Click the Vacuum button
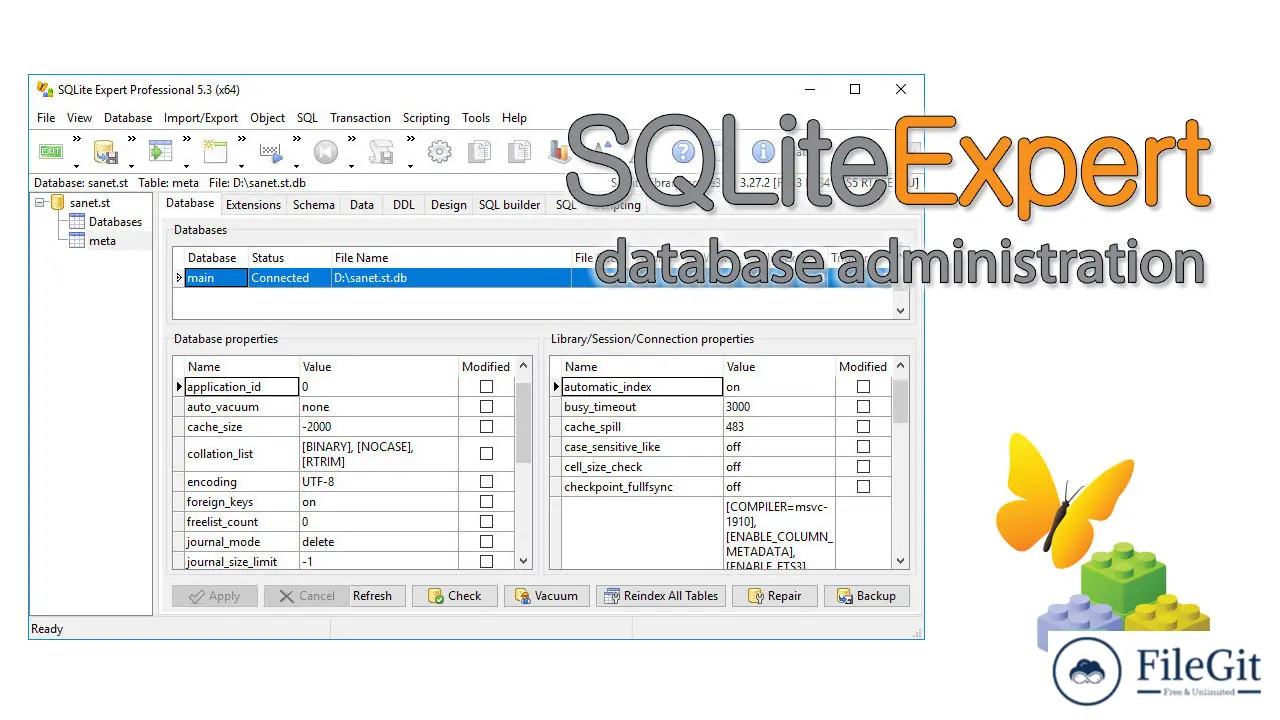Viewport: 1280px width, 720px height. (546, 595)
